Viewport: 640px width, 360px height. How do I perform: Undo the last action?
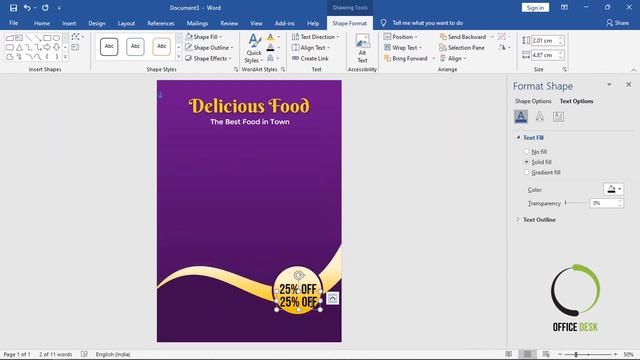click(x=27, y=8)
